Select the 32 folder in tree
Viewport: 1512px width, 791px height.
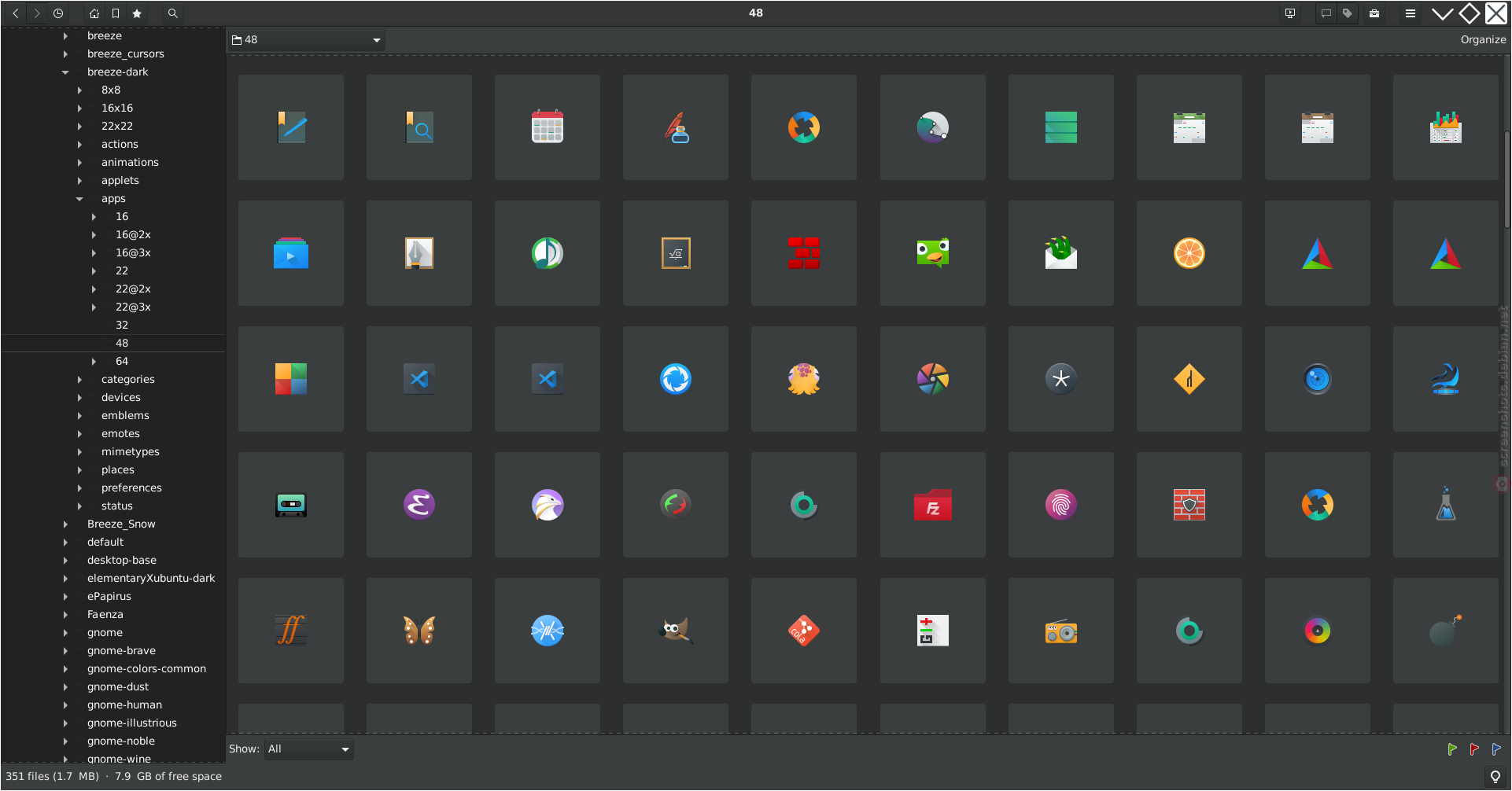(x=122, y=325)
